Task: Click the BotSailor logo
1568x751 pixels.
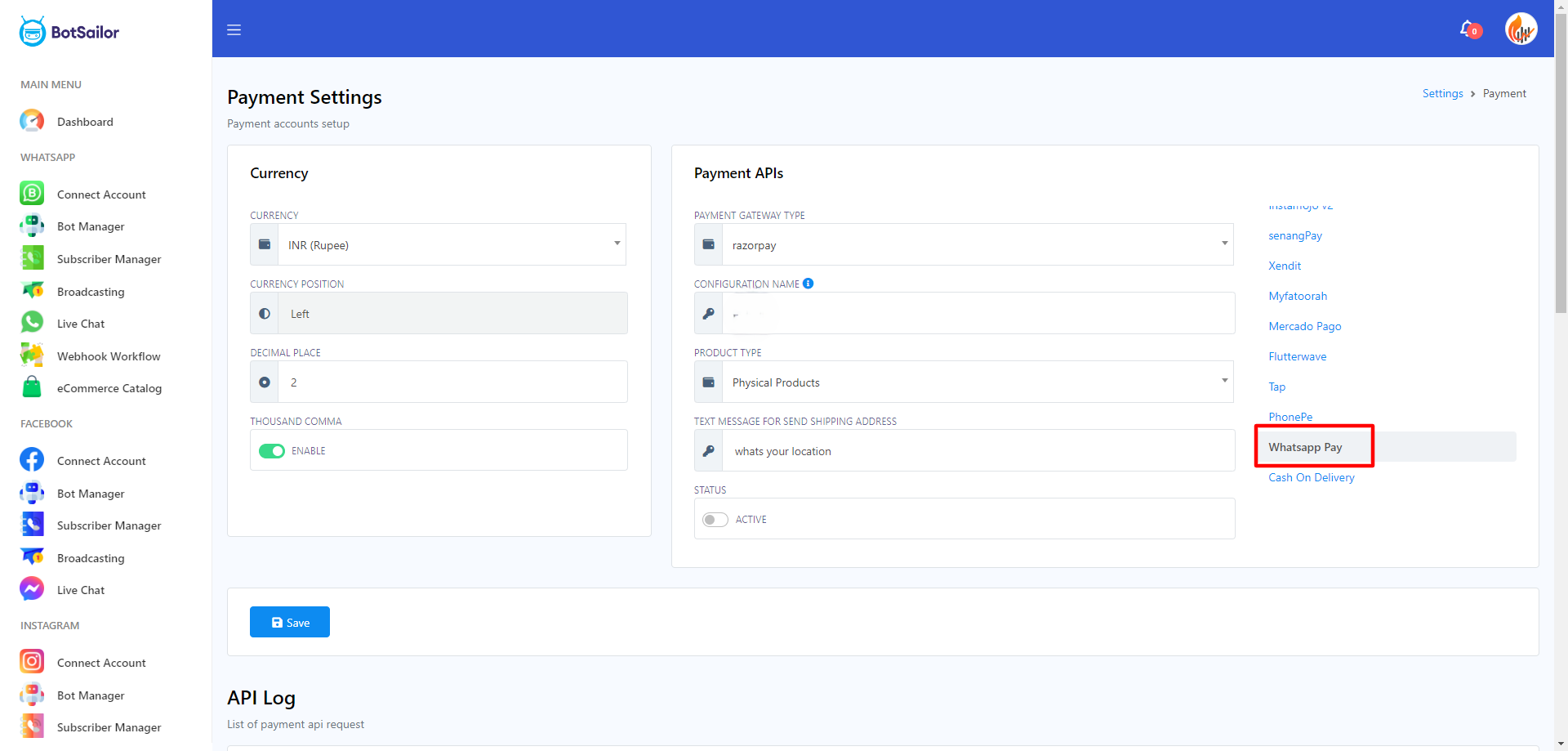Action: [x=69, y=32]
